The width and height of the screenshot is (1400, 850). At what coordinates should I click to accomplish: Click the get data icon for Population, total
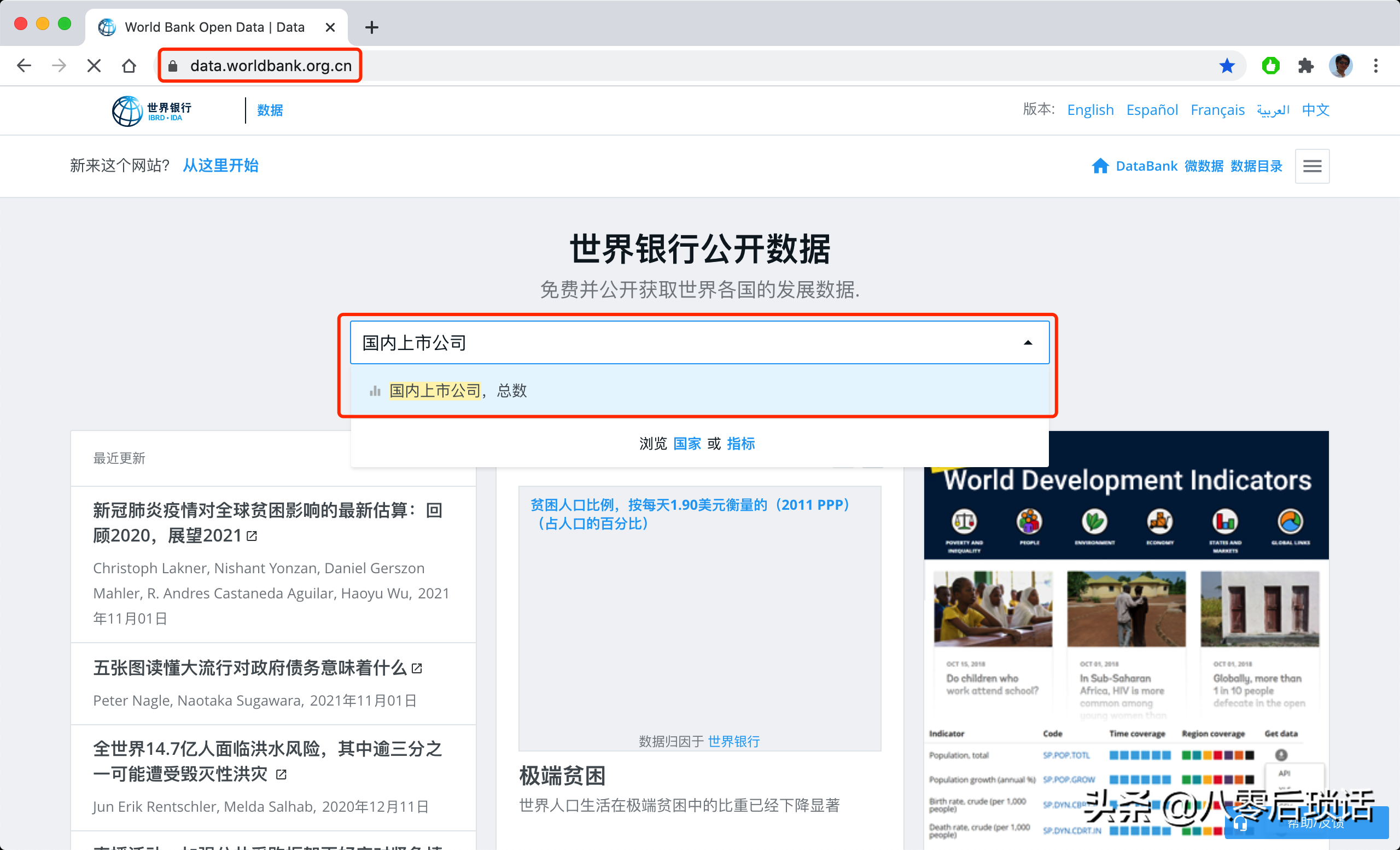point(1281,755)
